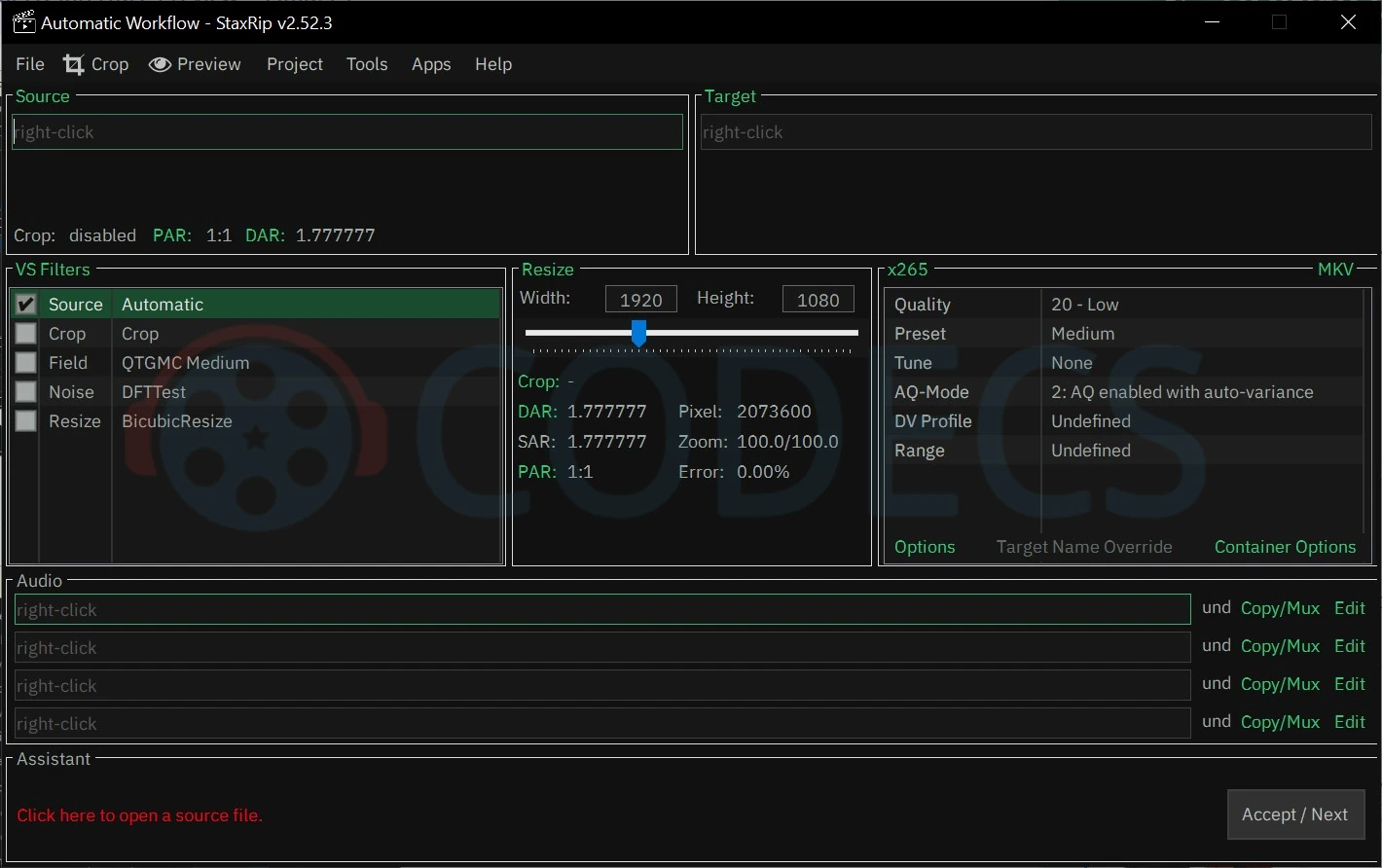Change Range Undefined value
Screen dimensions: 1382x868
[x=1091, y=451]
